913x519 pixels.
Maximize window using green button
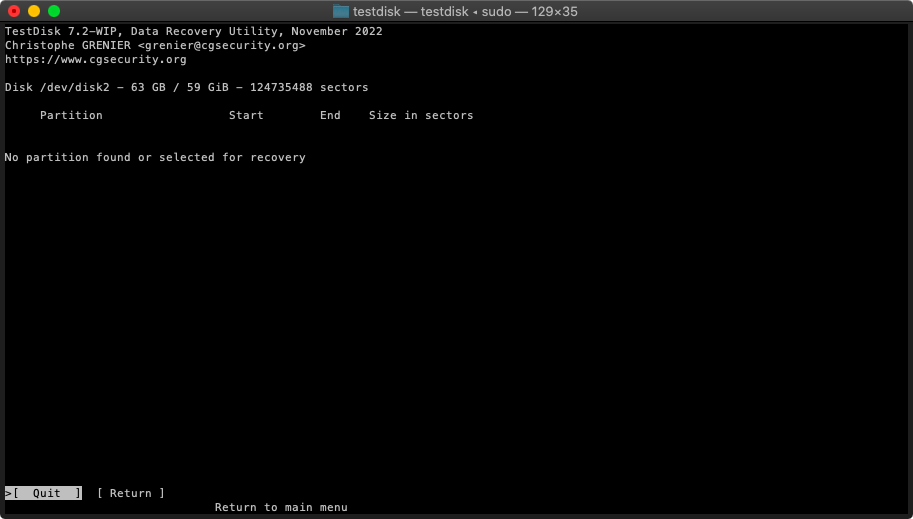click(x=54, y=11)
